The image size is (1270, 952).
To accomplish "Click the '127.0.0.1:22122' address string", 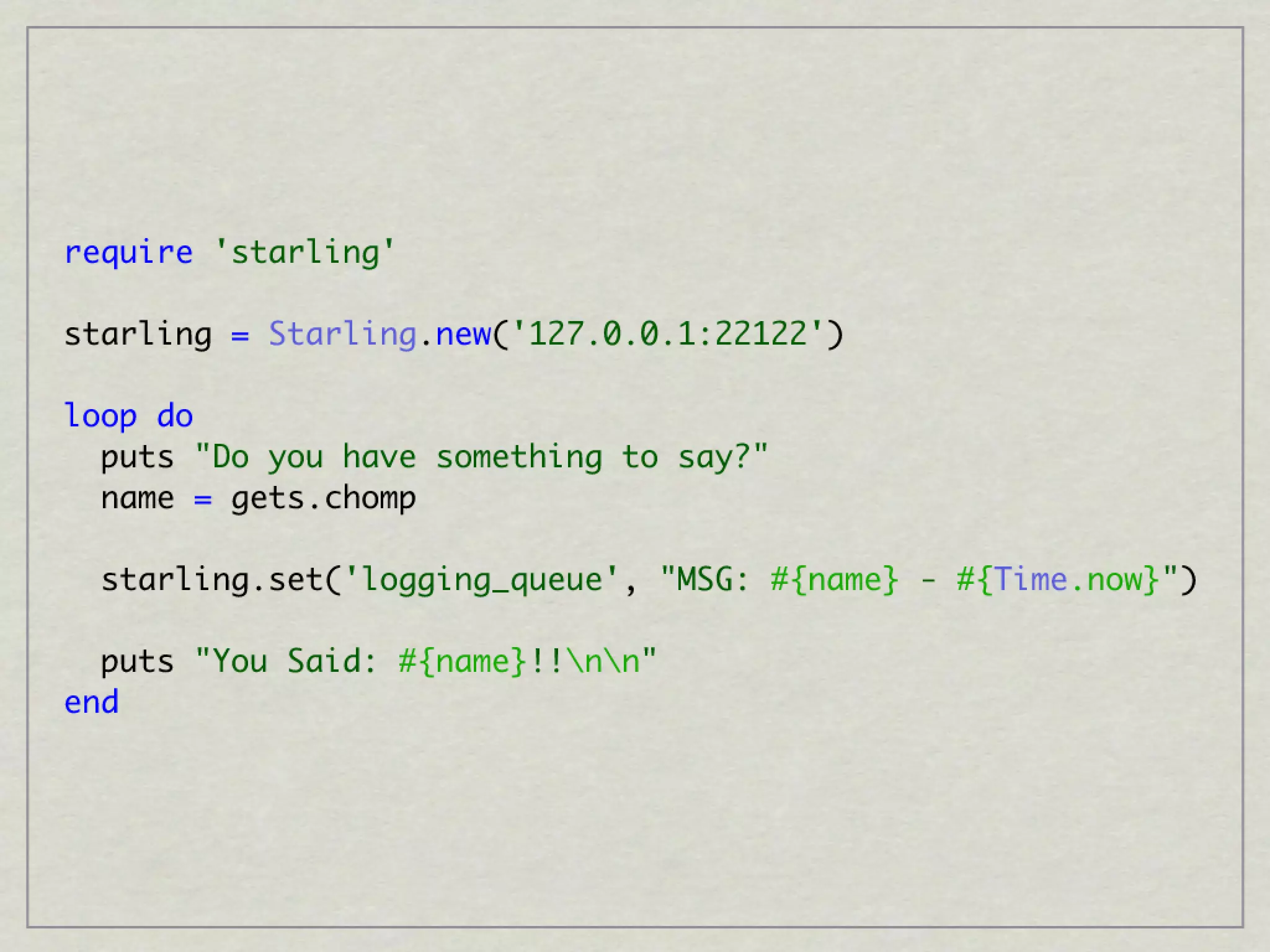I will coord(668,334).
